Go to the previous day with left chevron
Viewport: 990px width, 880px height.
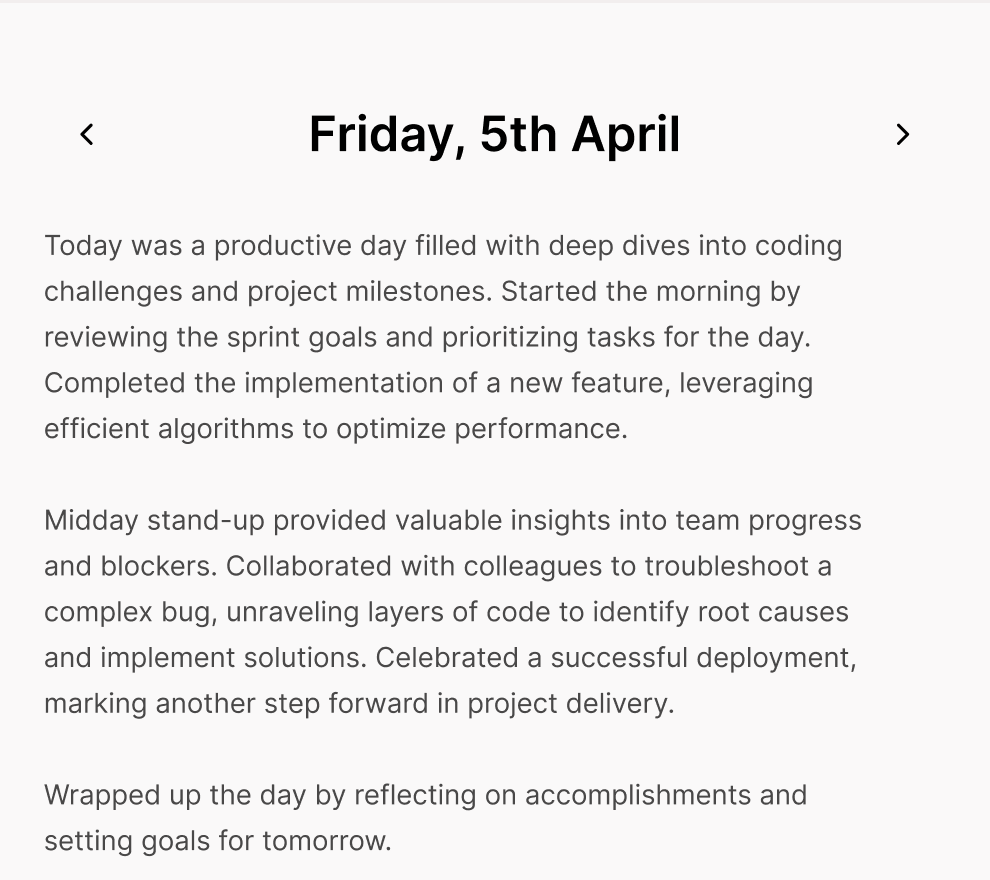pyautogui.click(x=87, y=134)
